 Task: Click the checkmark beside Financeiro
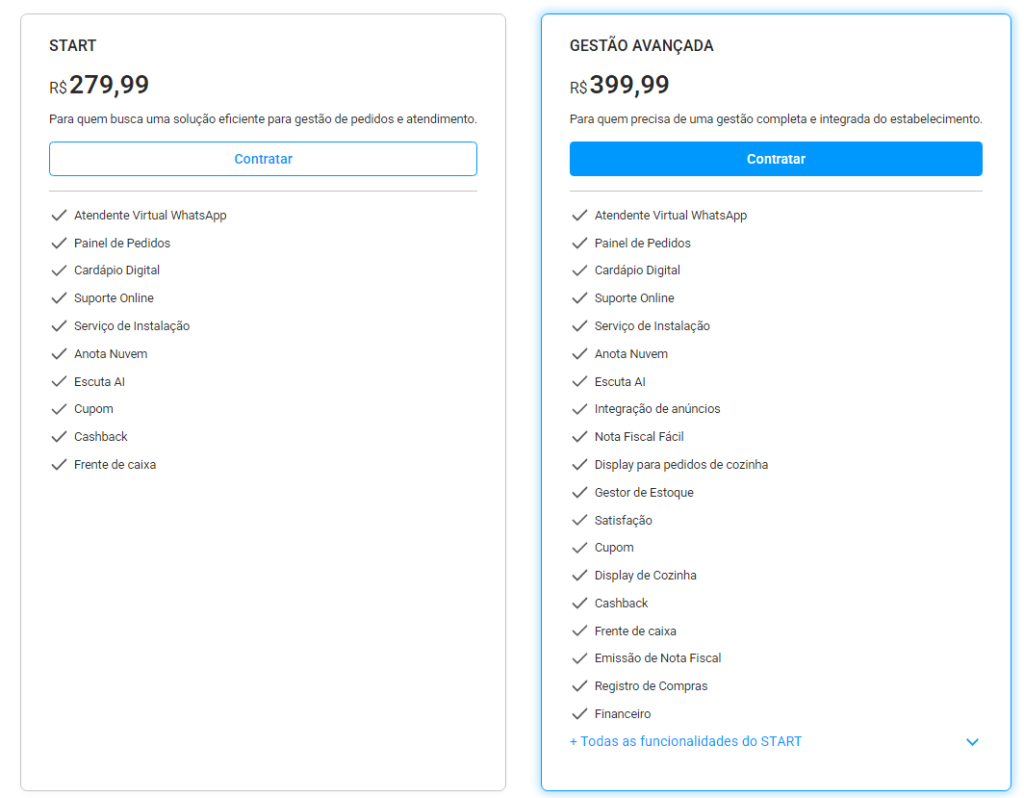tap(579, 714)
